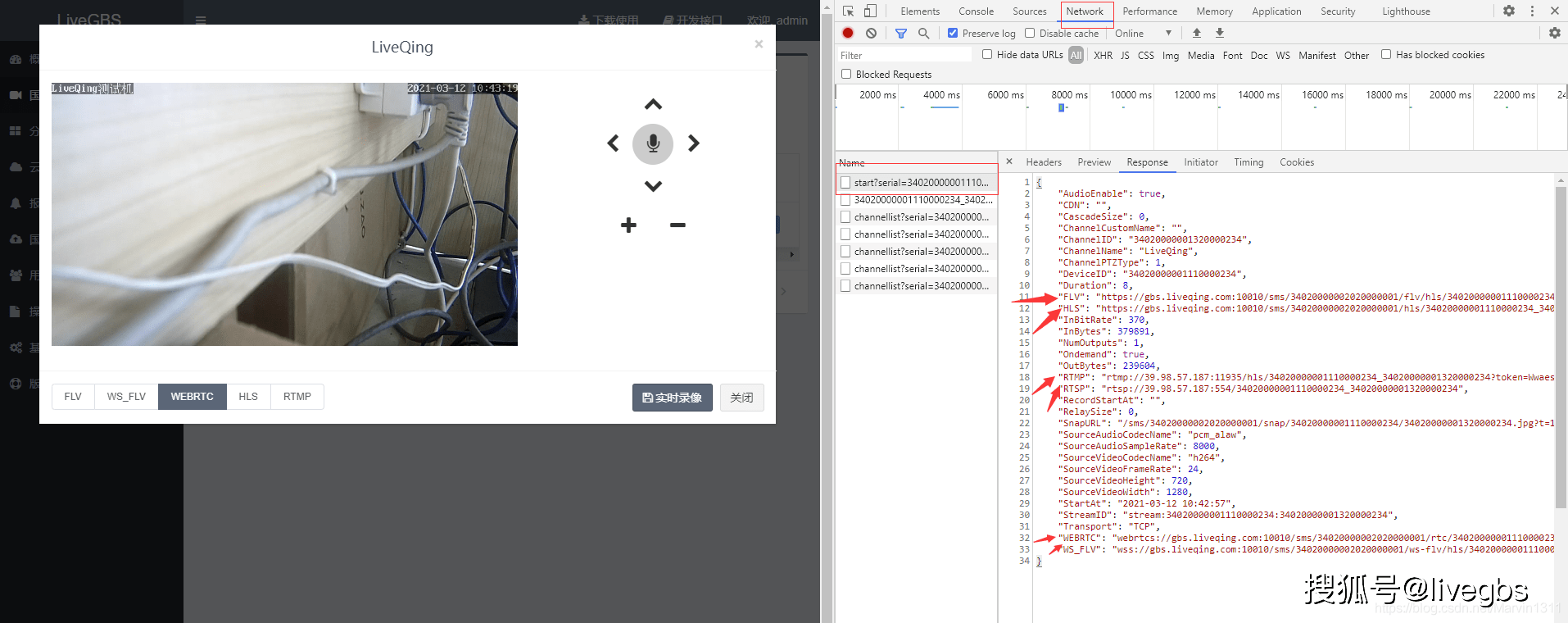Select the FLV stream format button
This screenshot has height=623, width=1568.
pos(73,397)
